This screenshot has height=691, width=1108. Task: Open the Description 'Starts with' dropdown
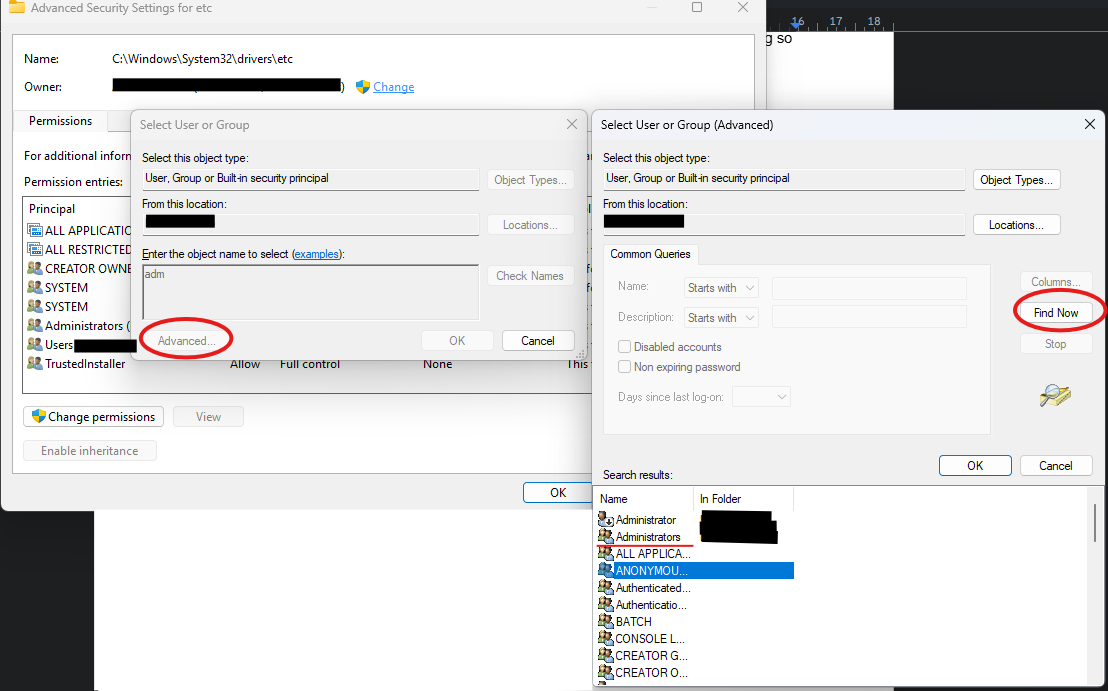pyautogui.click(x=721, y=317)
